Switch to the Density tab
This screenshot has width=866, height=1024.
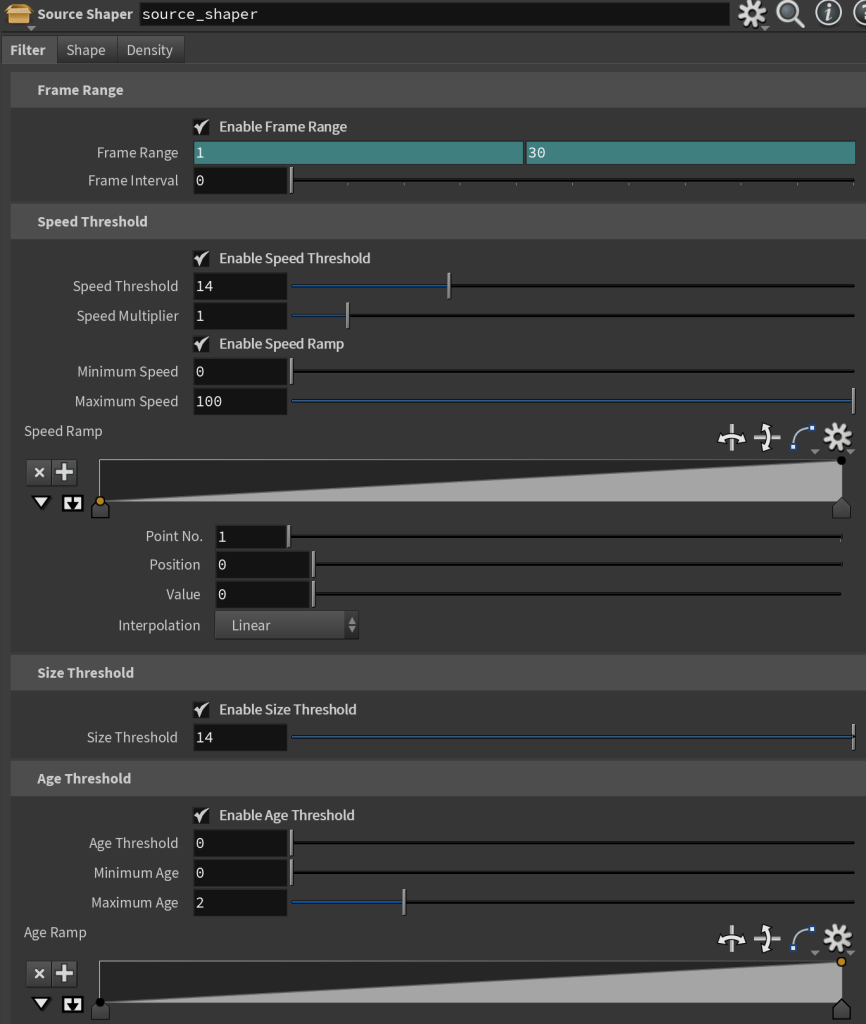point(149,50)
